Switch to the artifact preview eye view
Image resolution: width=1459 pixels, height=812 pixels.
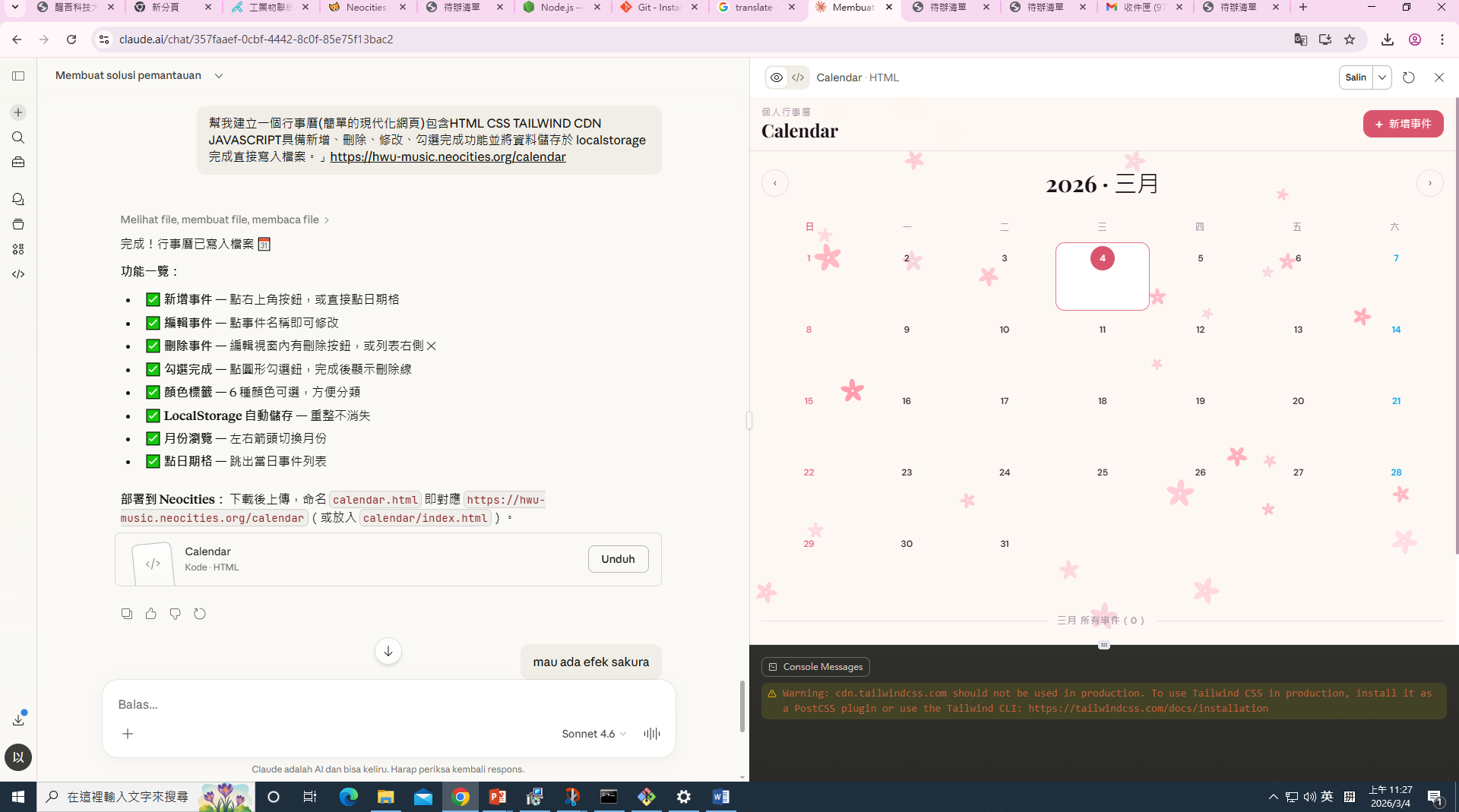[x=776, y=77]
